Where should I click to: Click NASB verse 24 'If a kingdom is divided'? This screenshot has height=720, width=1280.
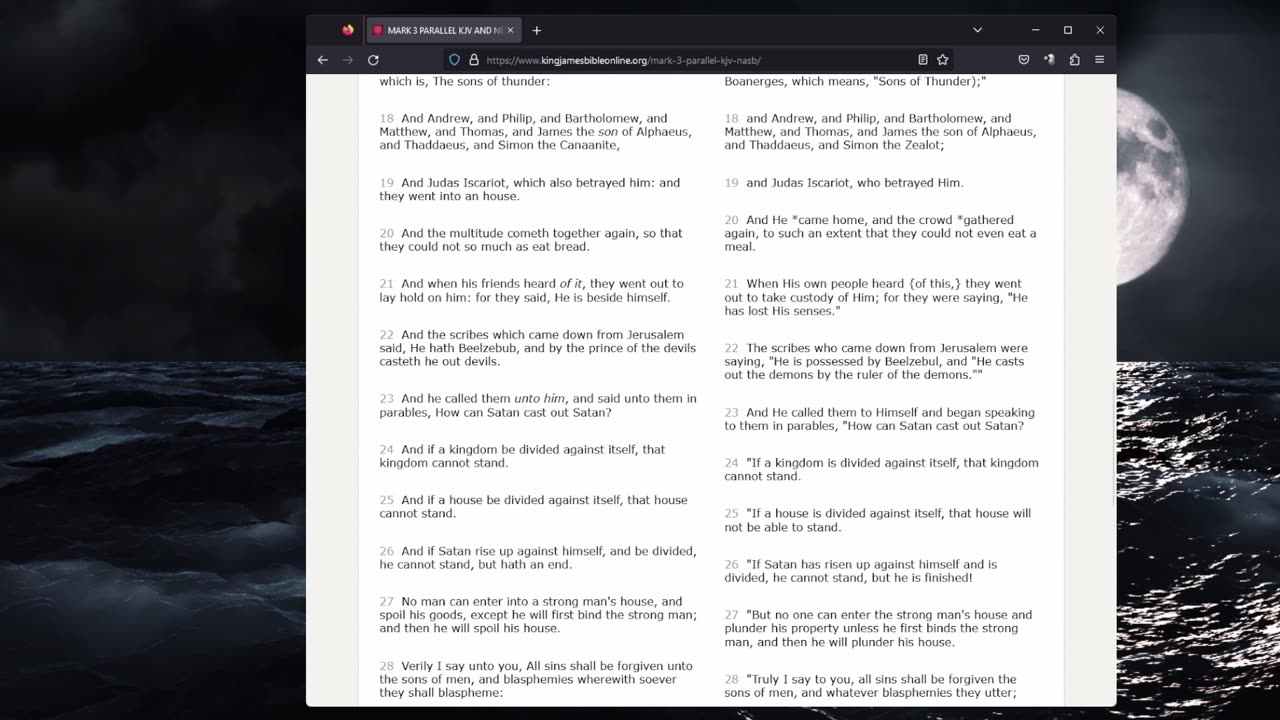(881, 469)
